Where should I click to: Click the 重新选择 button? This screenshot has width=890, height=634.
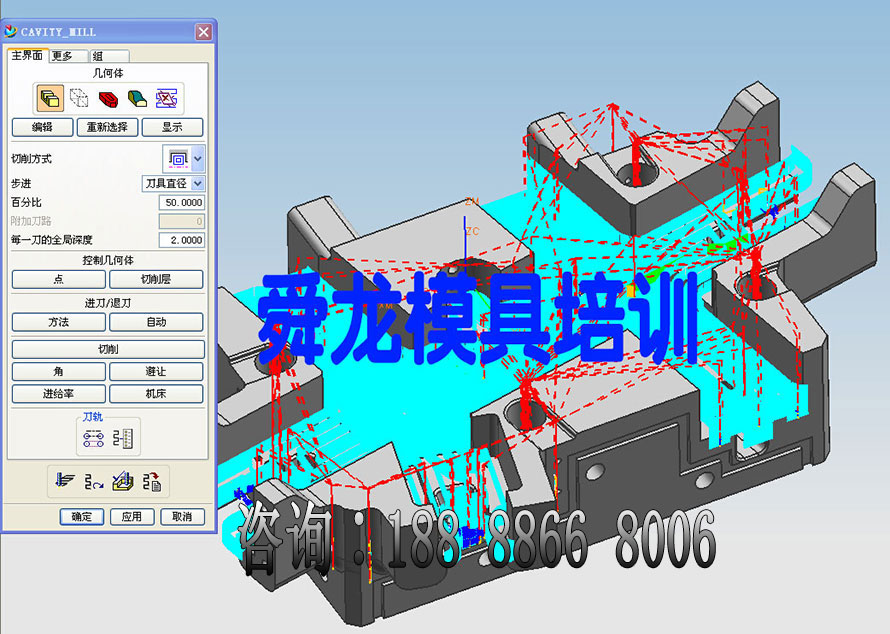[x=107, y=127]
